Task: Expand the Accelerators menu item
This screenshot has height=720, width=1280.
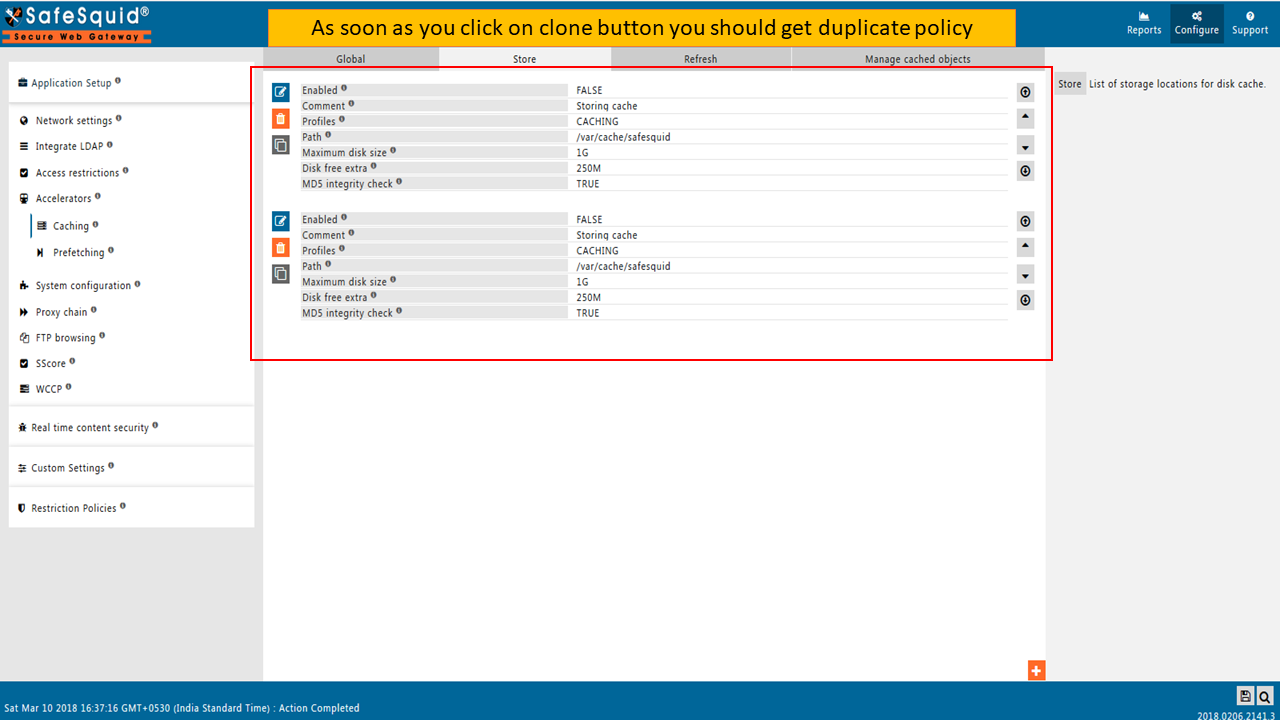Action: (x=63, y=199)
